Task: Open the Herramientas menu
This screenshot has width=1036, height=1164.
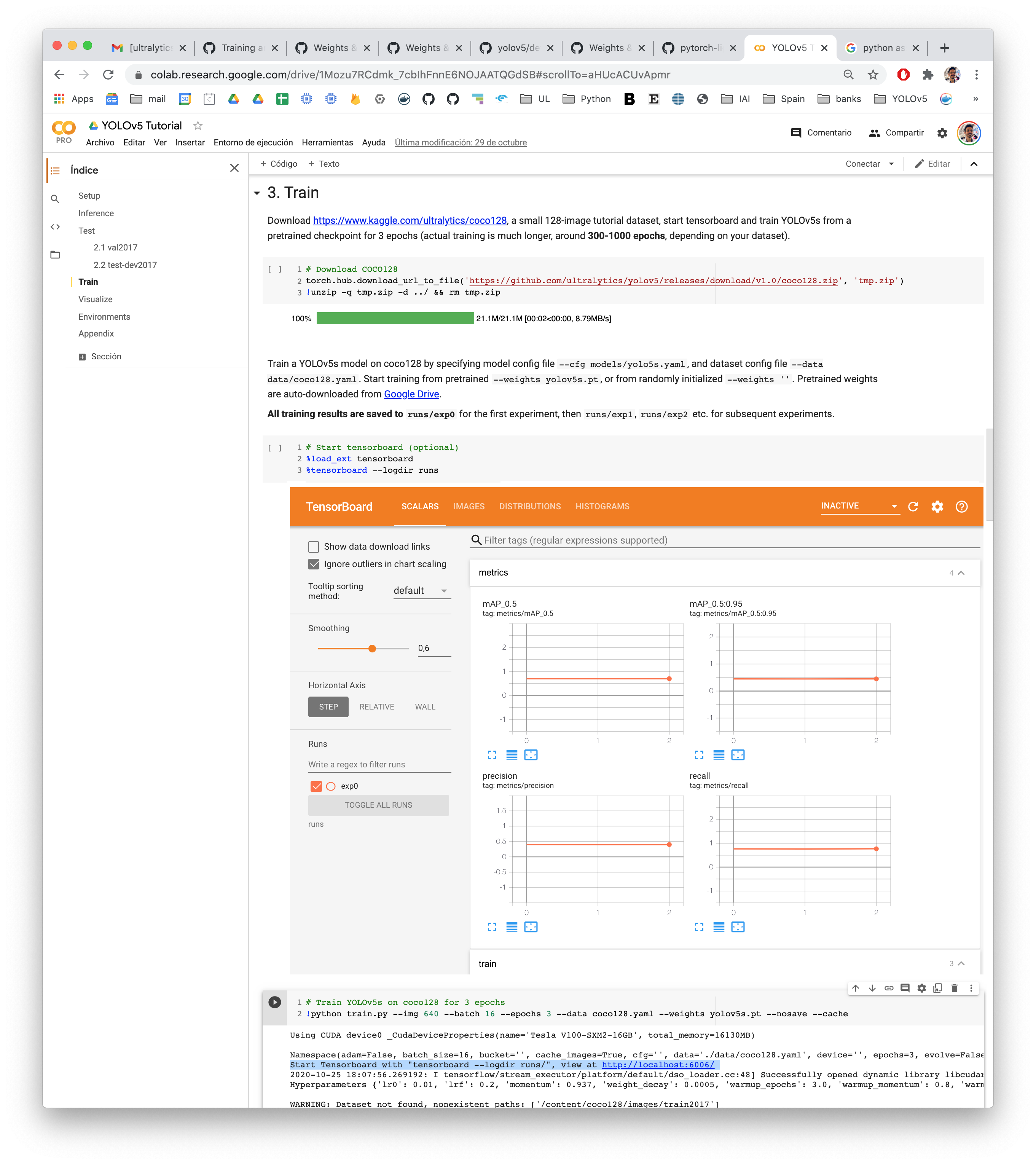Action: click(327, 142)
